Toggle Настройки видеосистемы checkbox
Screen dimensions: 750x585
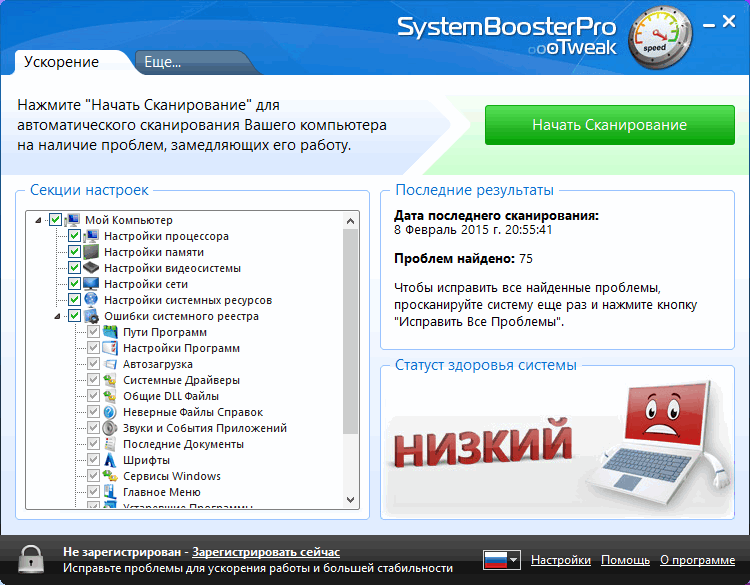tap(74, 268)
